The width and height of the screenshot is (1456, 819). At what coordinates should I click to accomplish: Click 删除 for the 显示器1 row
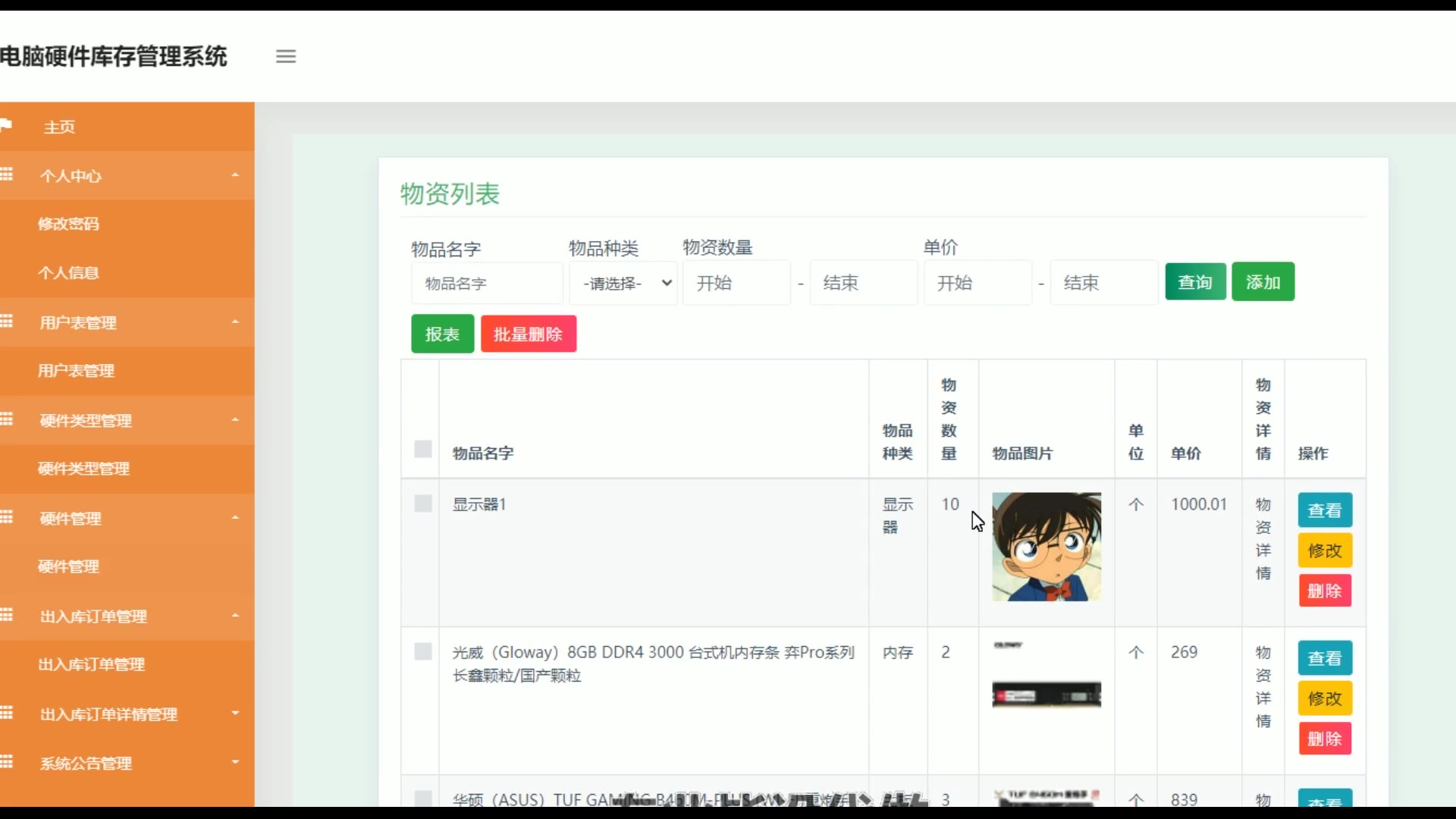point(1325,591)
